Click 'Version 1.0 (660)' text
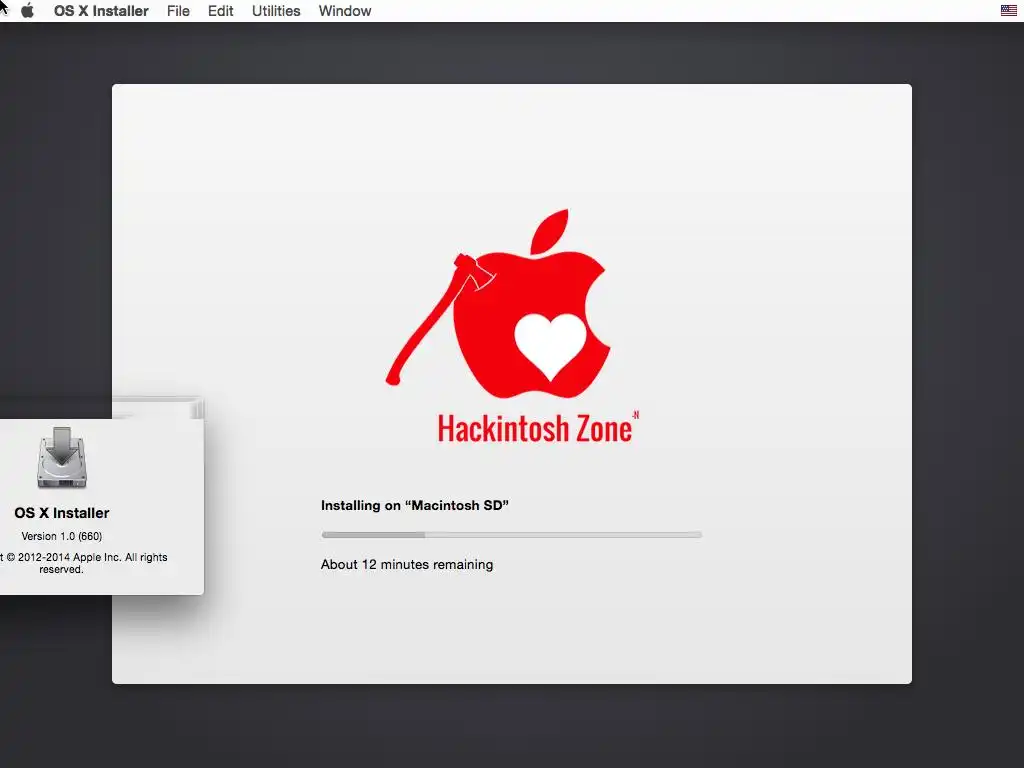 (61, 536)
